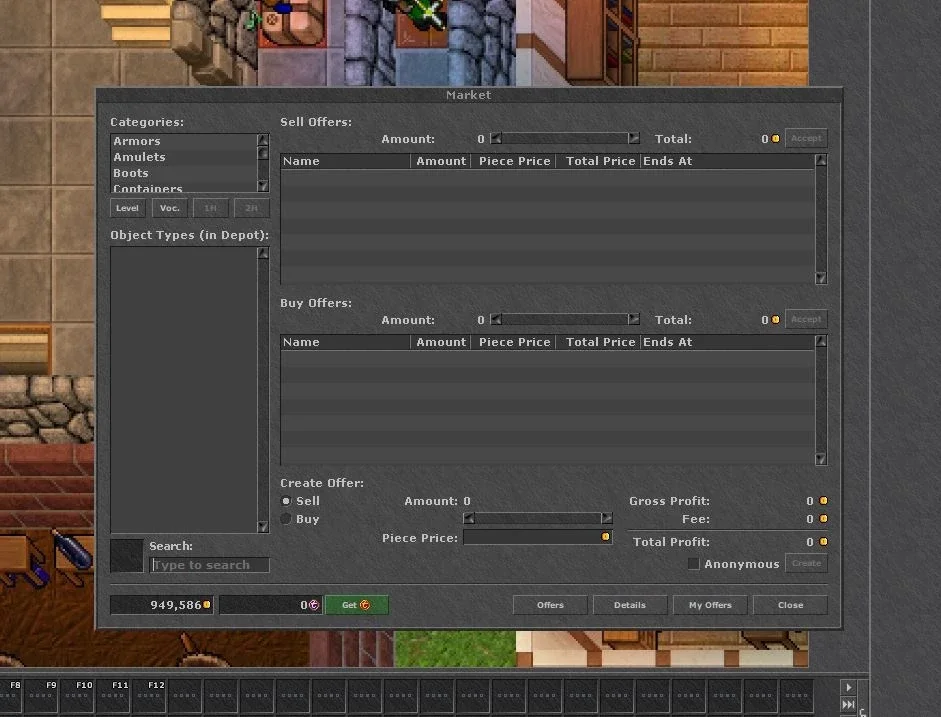
Task: Click the Create offer button
Action: [806, 563]
